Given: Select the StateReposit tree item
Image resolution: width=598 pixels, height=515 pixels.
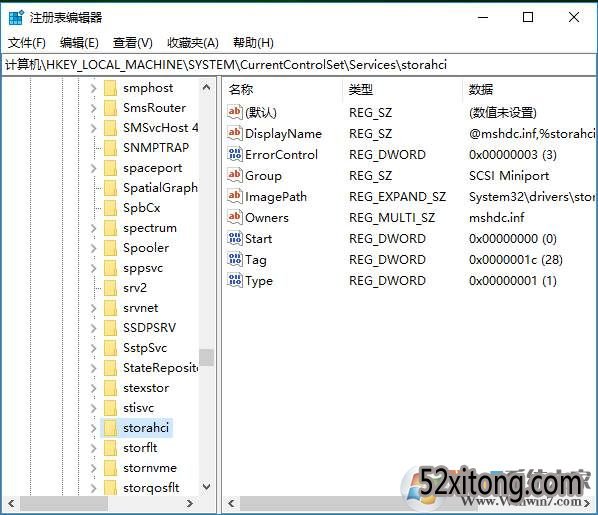Looking at the screenshot, I should 160,368.
